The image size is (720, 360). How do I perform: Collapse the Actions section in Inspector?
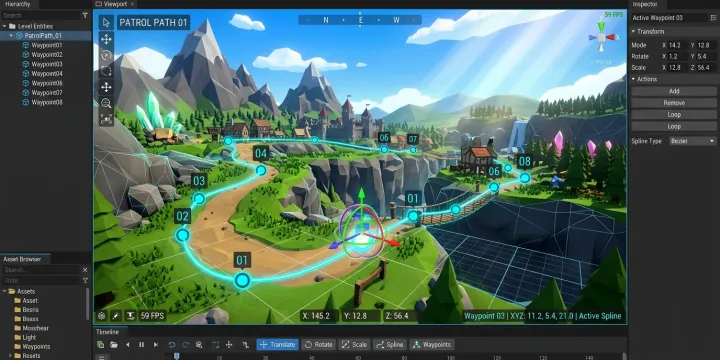pos(633,79)
